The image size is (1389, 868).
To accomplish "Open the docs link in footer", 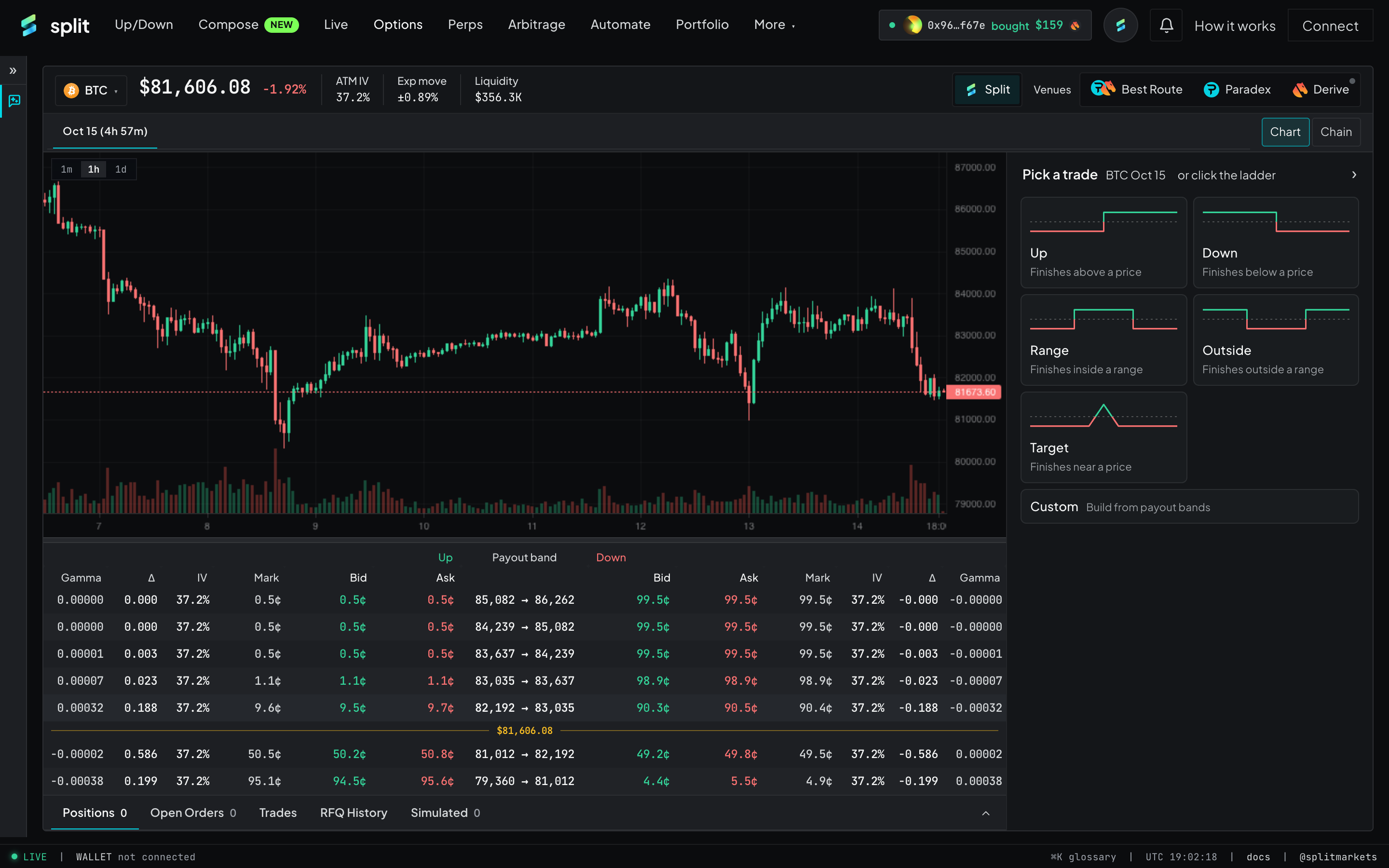I will tap(1258, 856).
